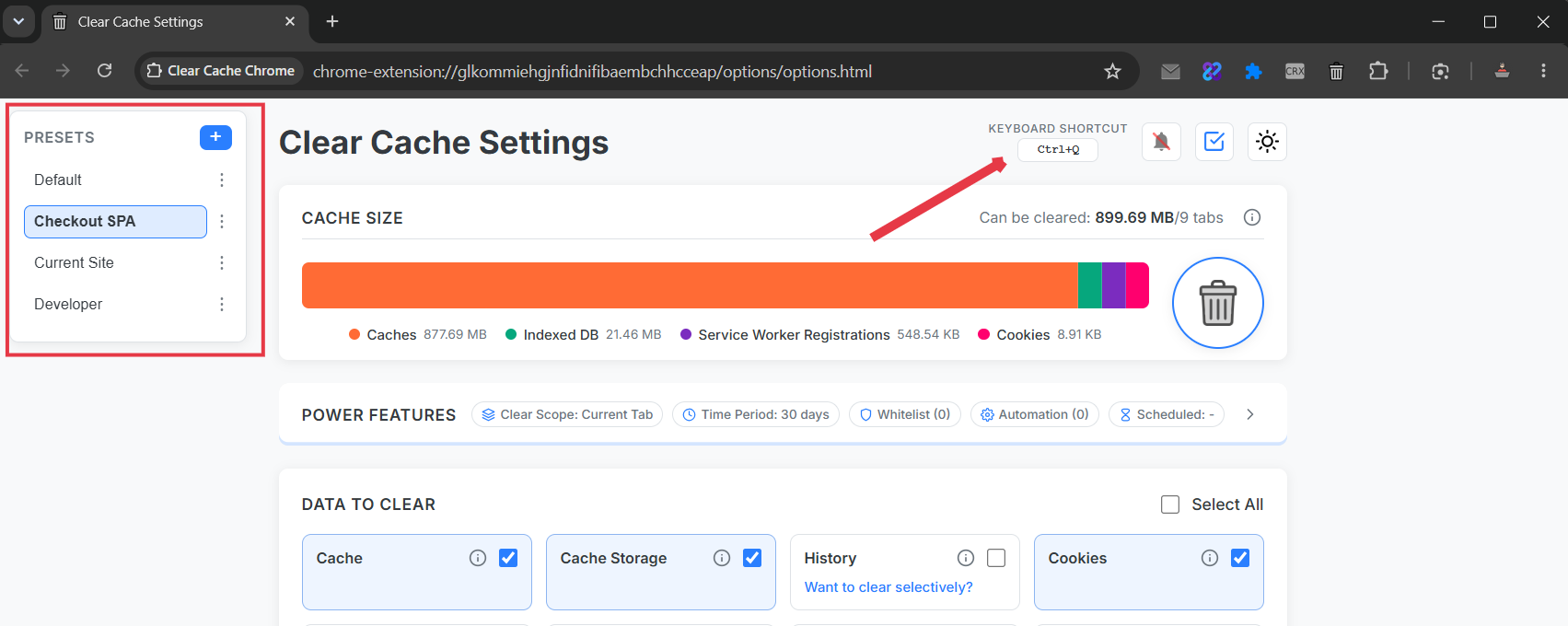
Task: Add a new preset with plus button
Action: point(215,137)
